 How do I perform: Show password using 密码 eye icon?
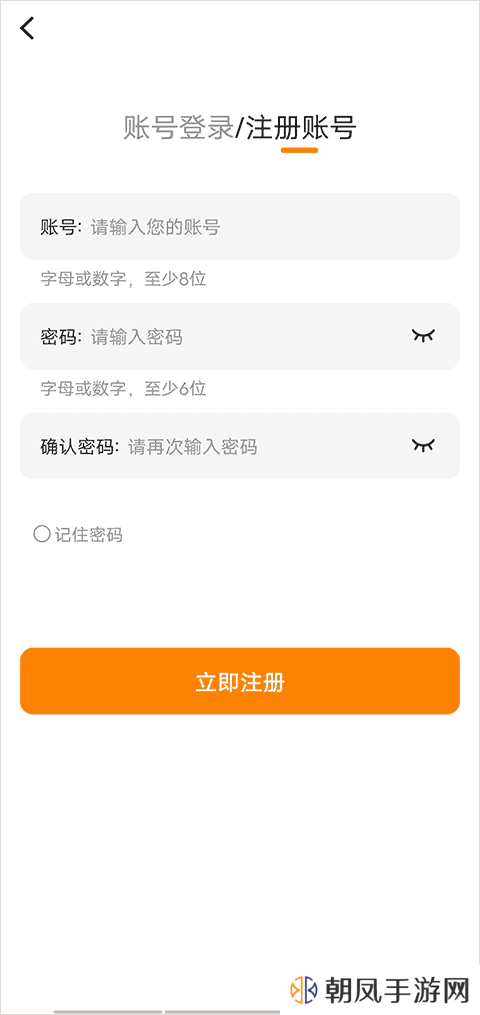424,335
